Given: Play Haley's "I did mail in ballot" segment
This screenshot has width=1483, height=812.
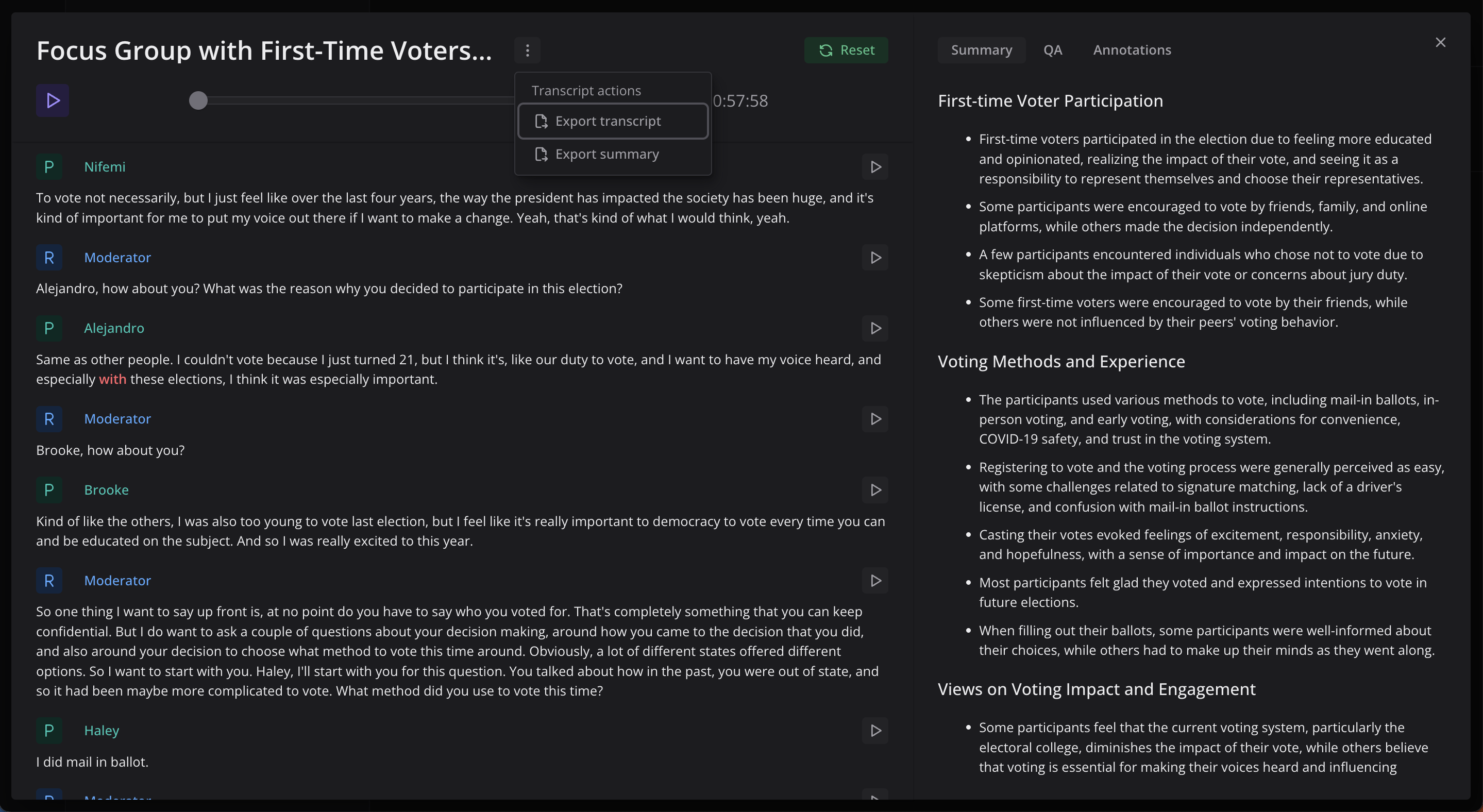Looking at the screenshot, I should [x=875, y=731].
